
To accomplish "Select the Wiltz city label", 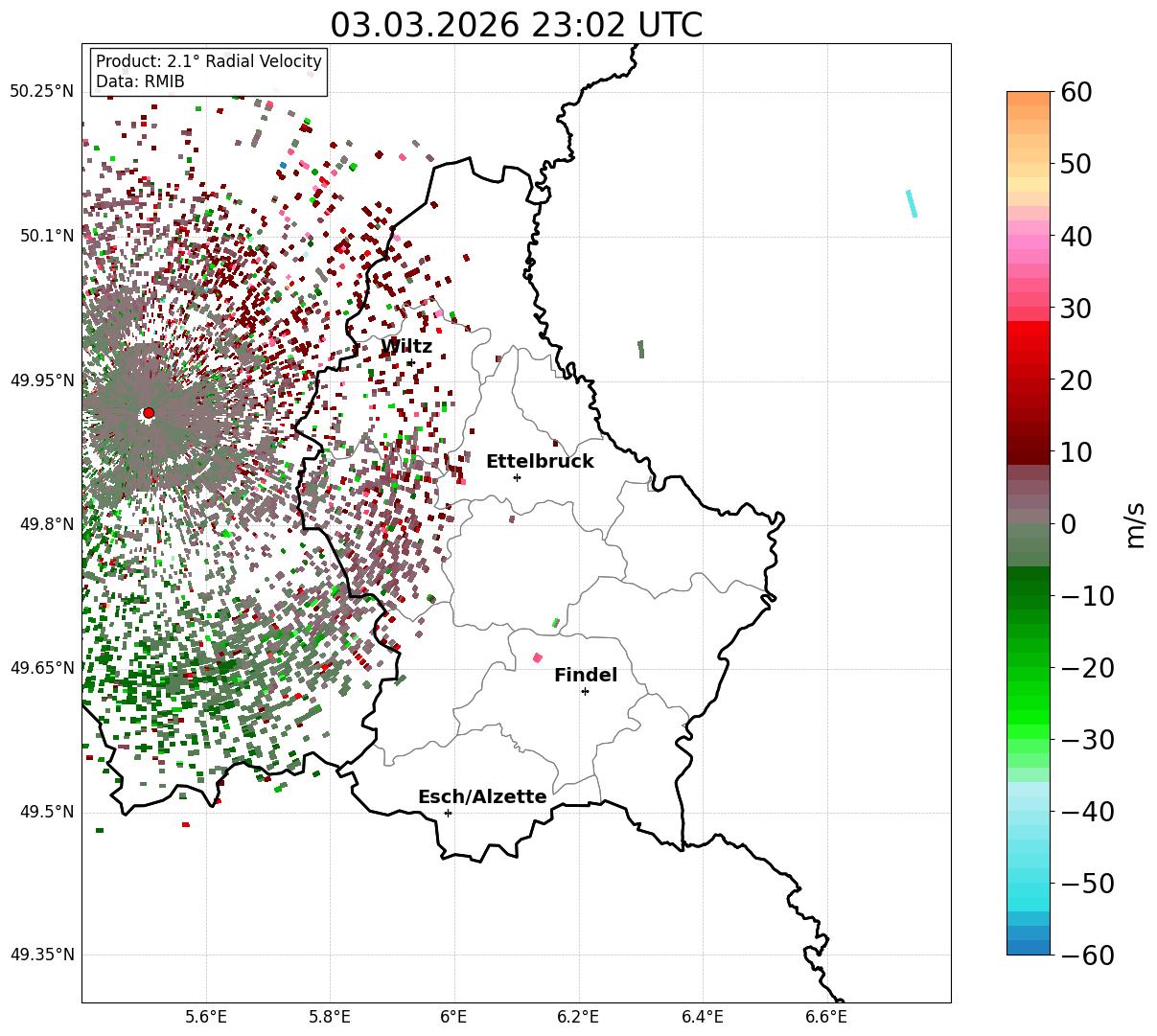I will (406, 347).
